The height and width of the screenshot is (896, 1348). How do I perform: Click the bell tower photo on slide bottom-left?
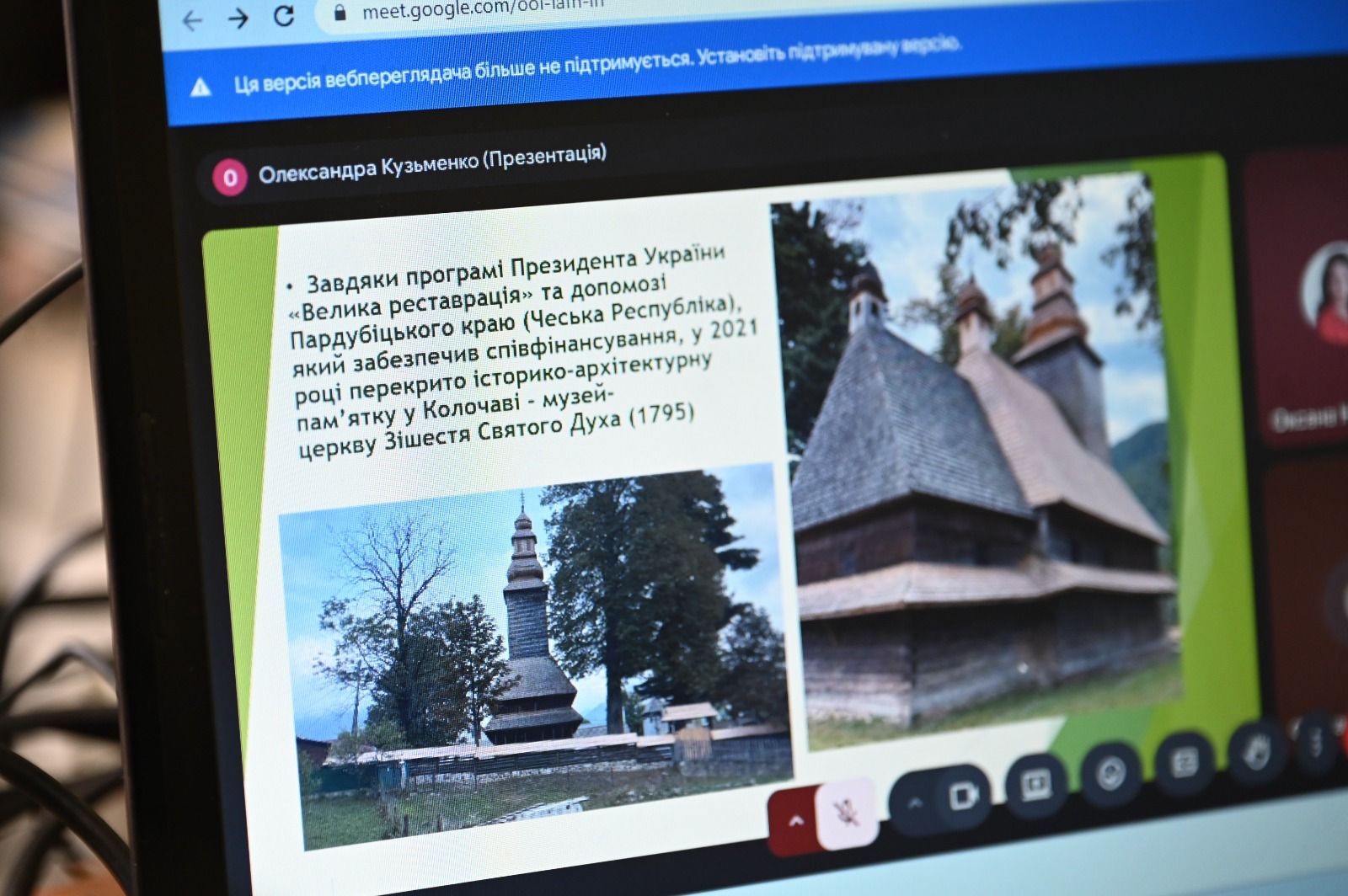click(535, 655)
